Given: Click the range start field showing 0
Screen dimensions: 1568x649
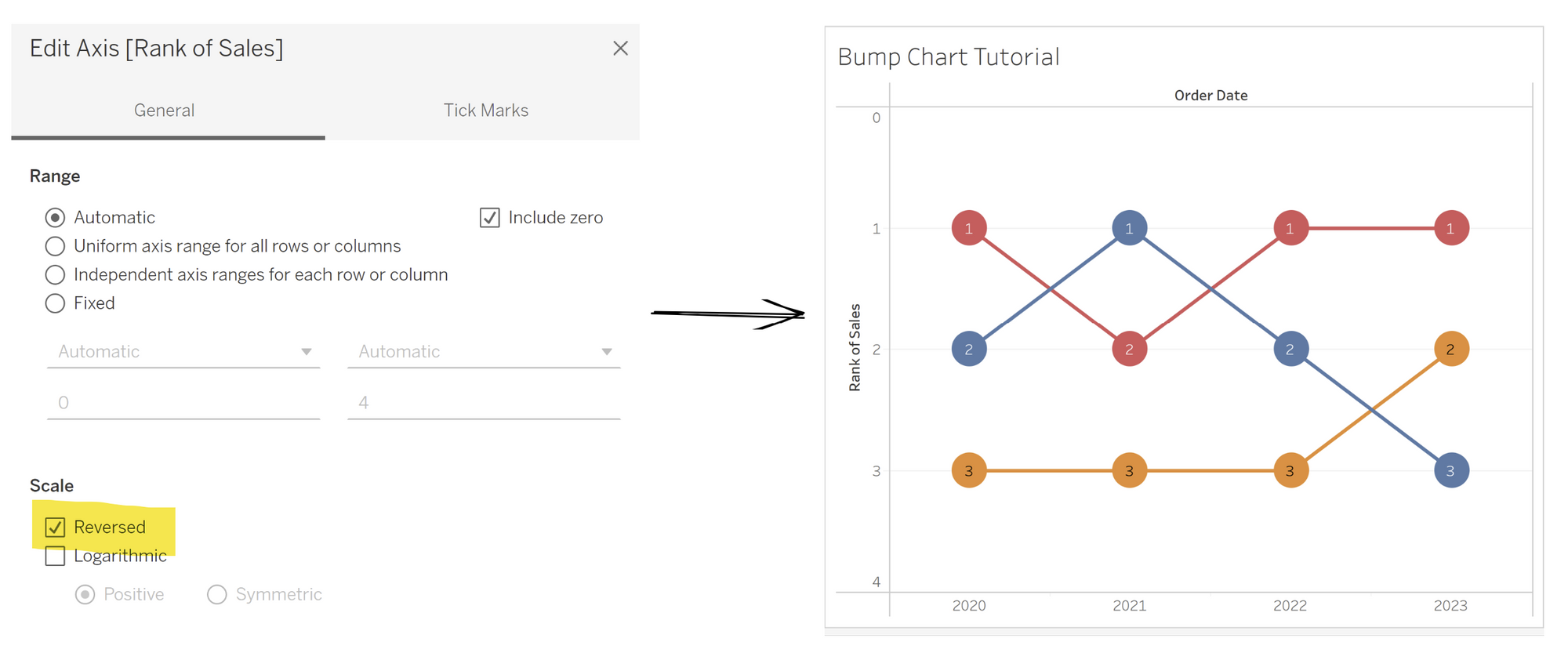Looking at the screenshot, I should [x=183, y=403].
